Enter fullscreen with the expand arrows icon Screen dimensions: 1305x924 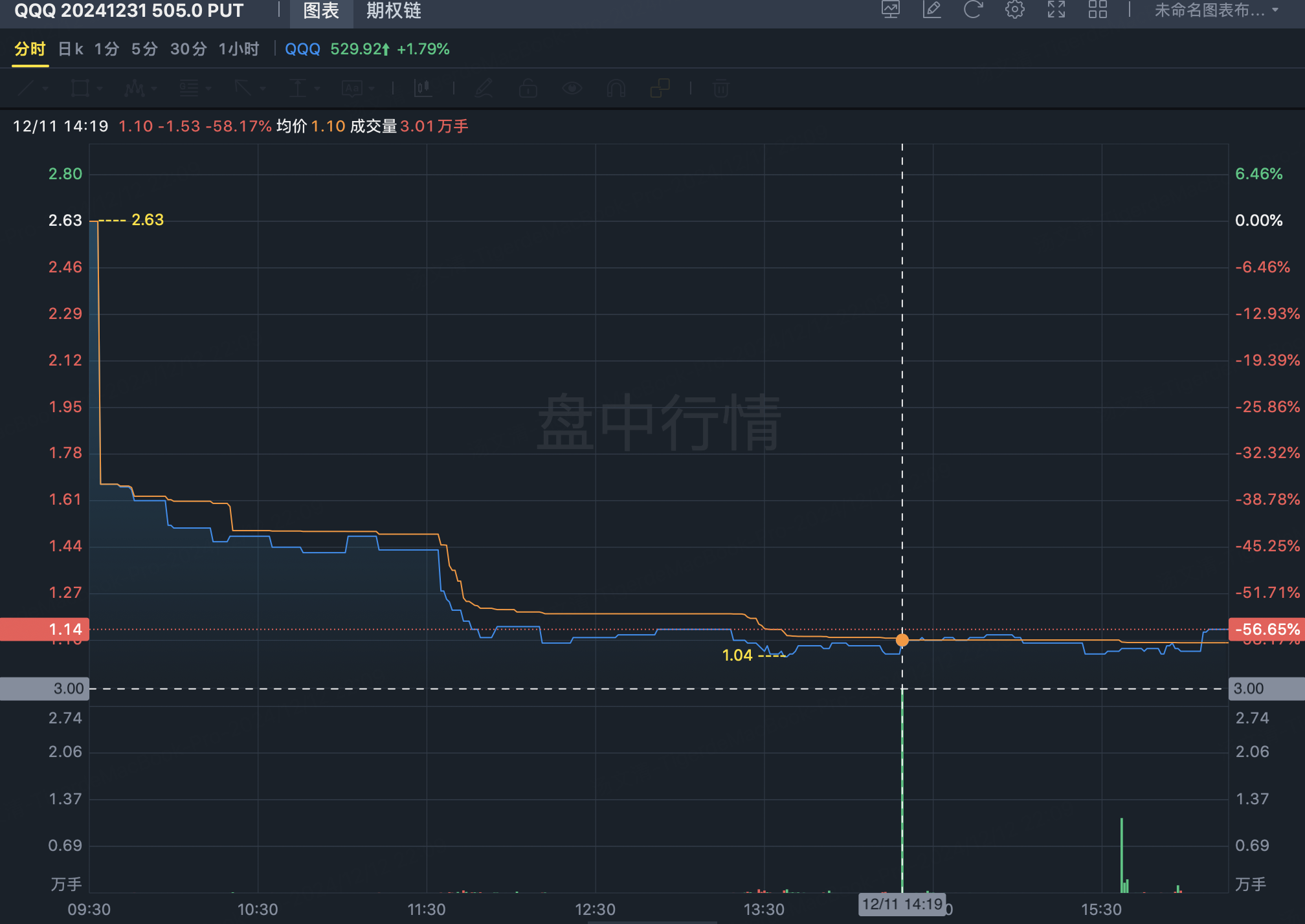(1056, 10)
